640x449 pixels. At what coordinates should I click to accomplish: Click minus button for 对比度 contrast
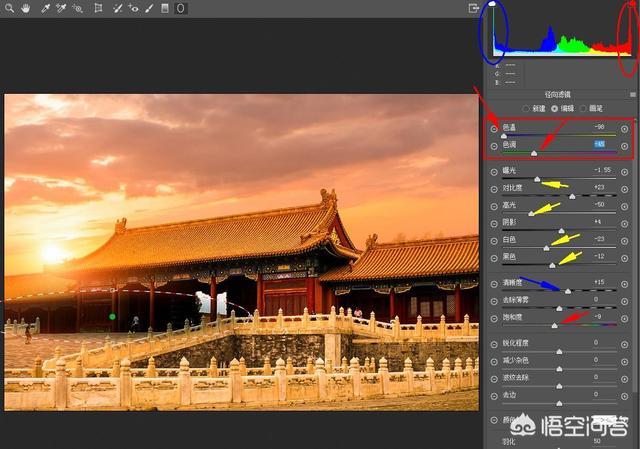(x=494, y=189)
